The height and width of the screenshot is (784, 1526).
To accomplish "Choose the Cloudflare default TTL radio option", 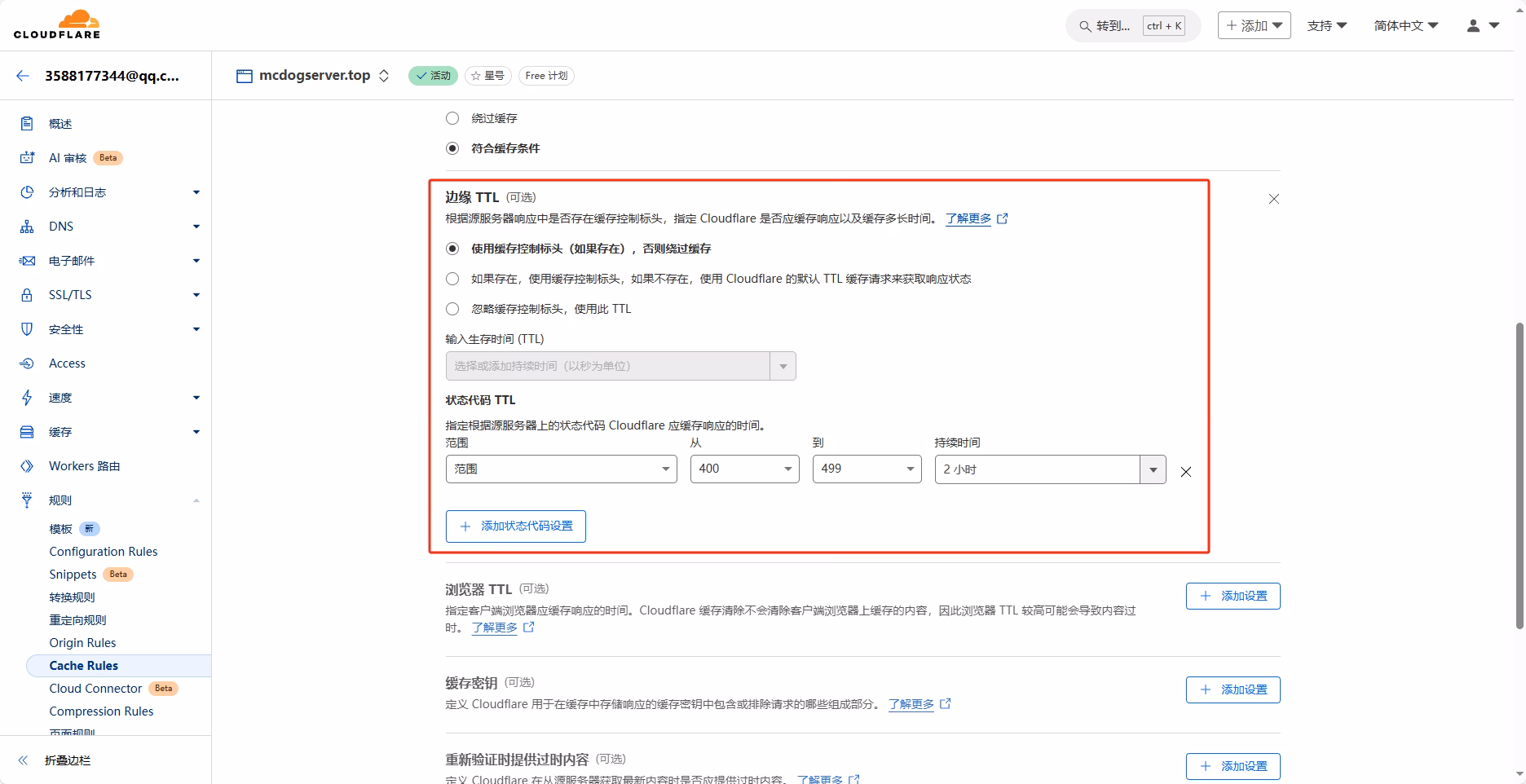I will (x=452, y=279).
